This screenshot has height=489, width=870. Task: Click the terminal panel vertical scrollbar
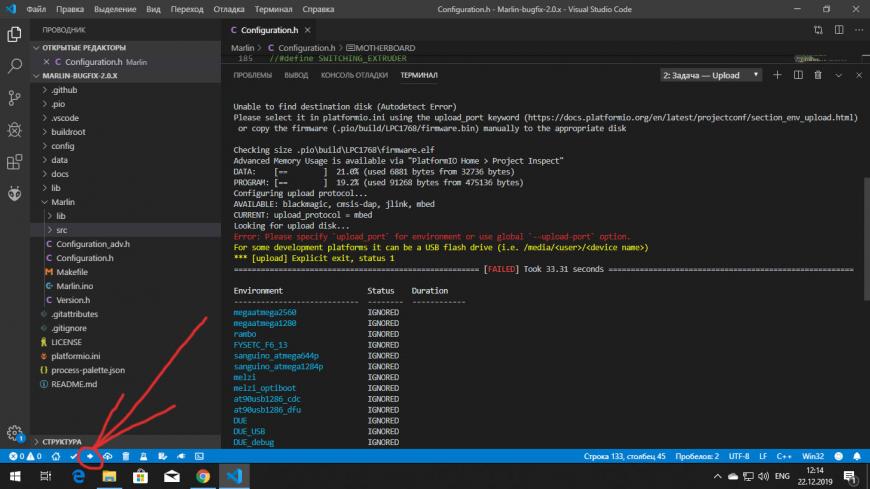coord(866,239)
